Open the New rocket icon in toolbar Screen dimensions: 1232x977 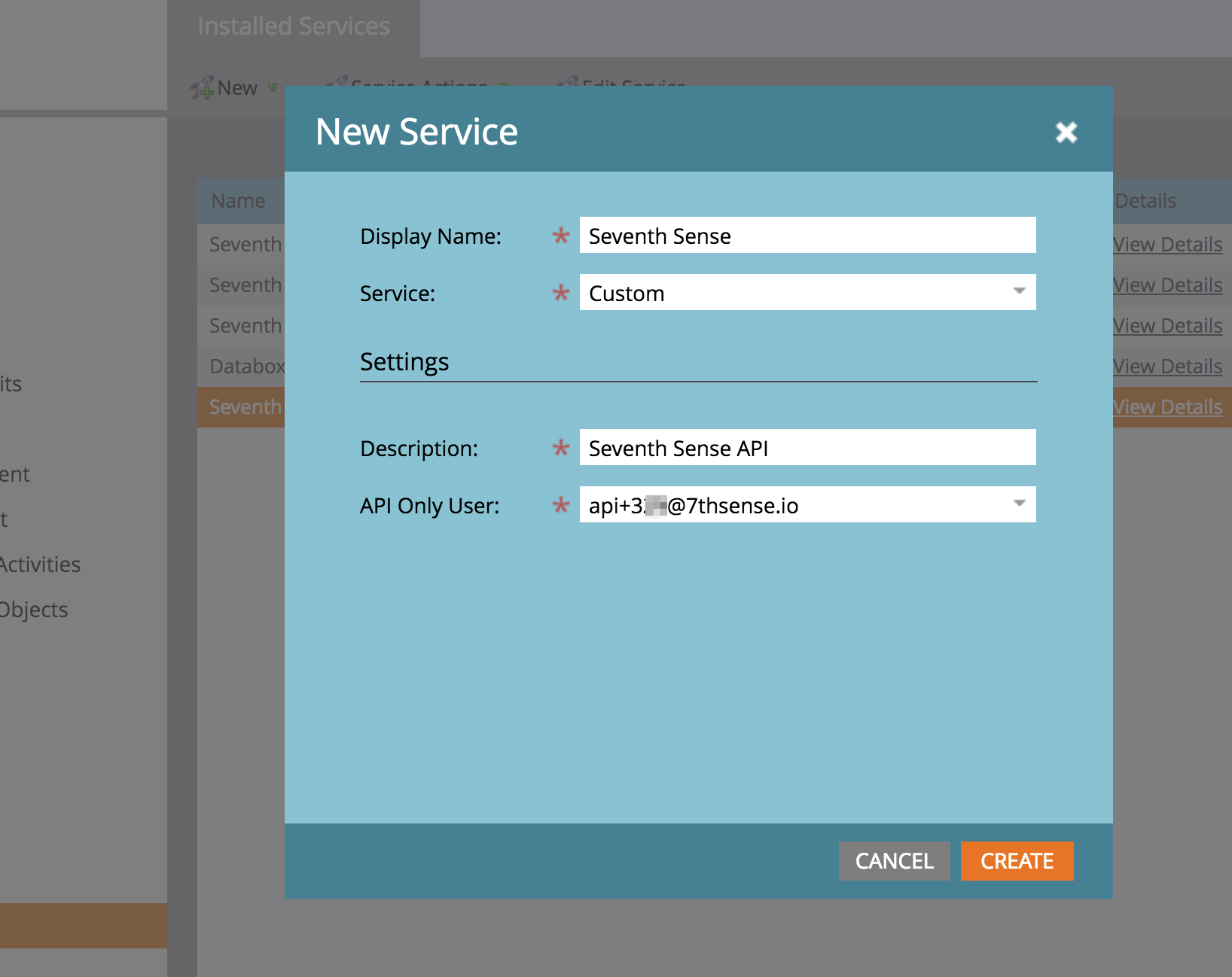pyautogui.click(x=202, y=89)
